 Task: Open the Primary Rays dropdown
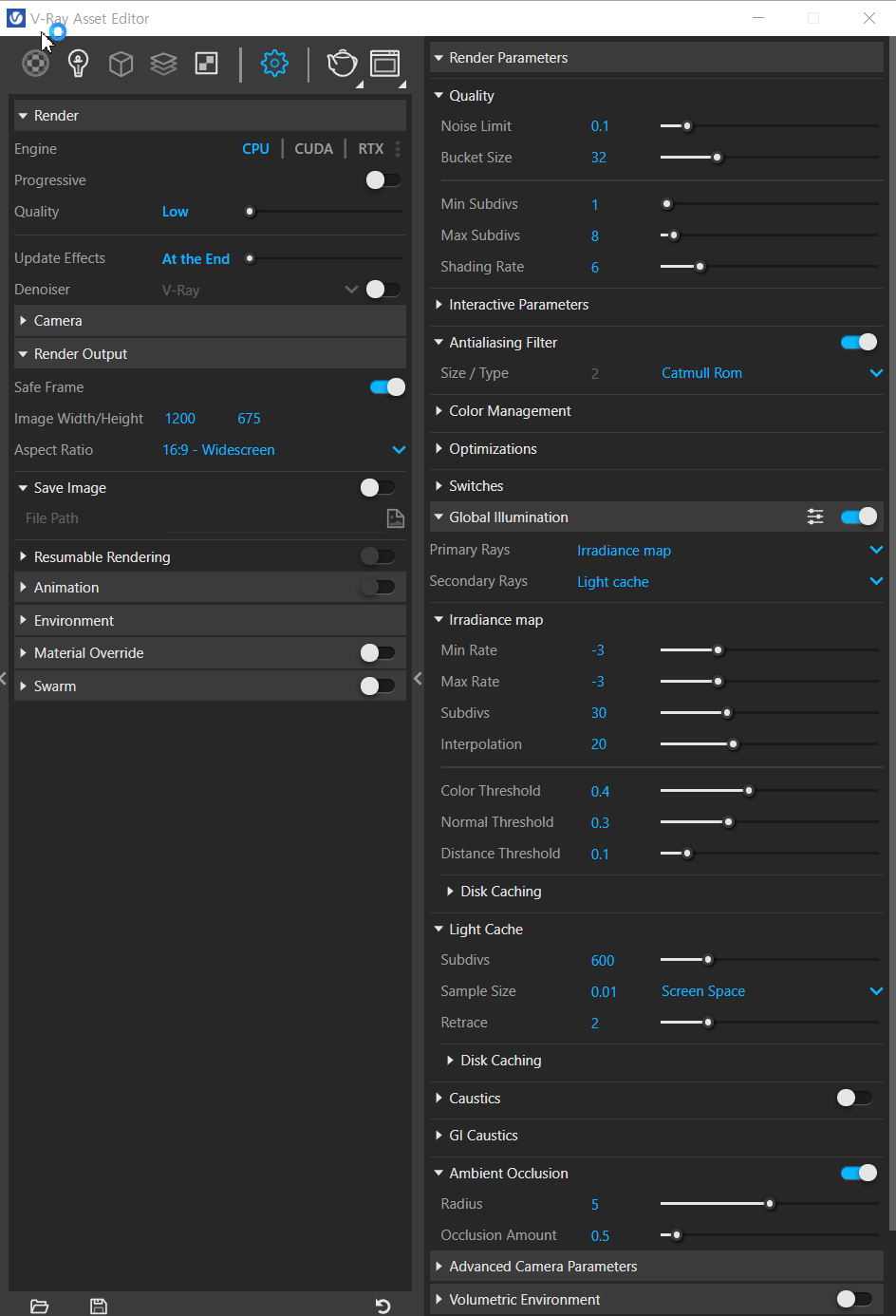[730, 550]
